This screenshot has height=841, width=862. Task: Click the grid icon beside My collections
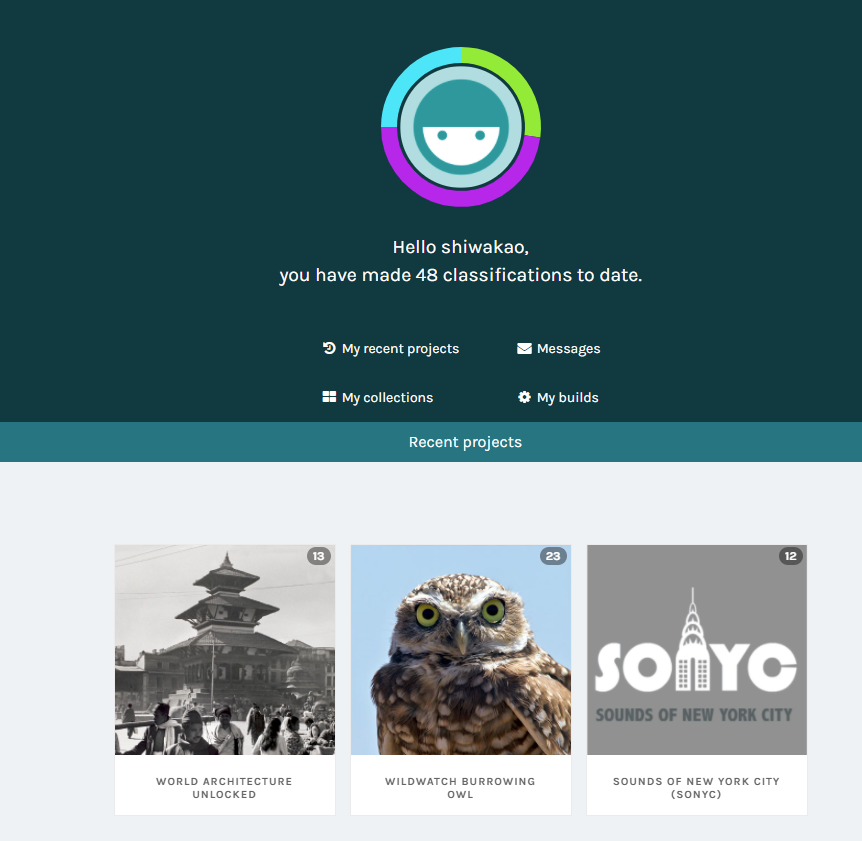(329, 397)
